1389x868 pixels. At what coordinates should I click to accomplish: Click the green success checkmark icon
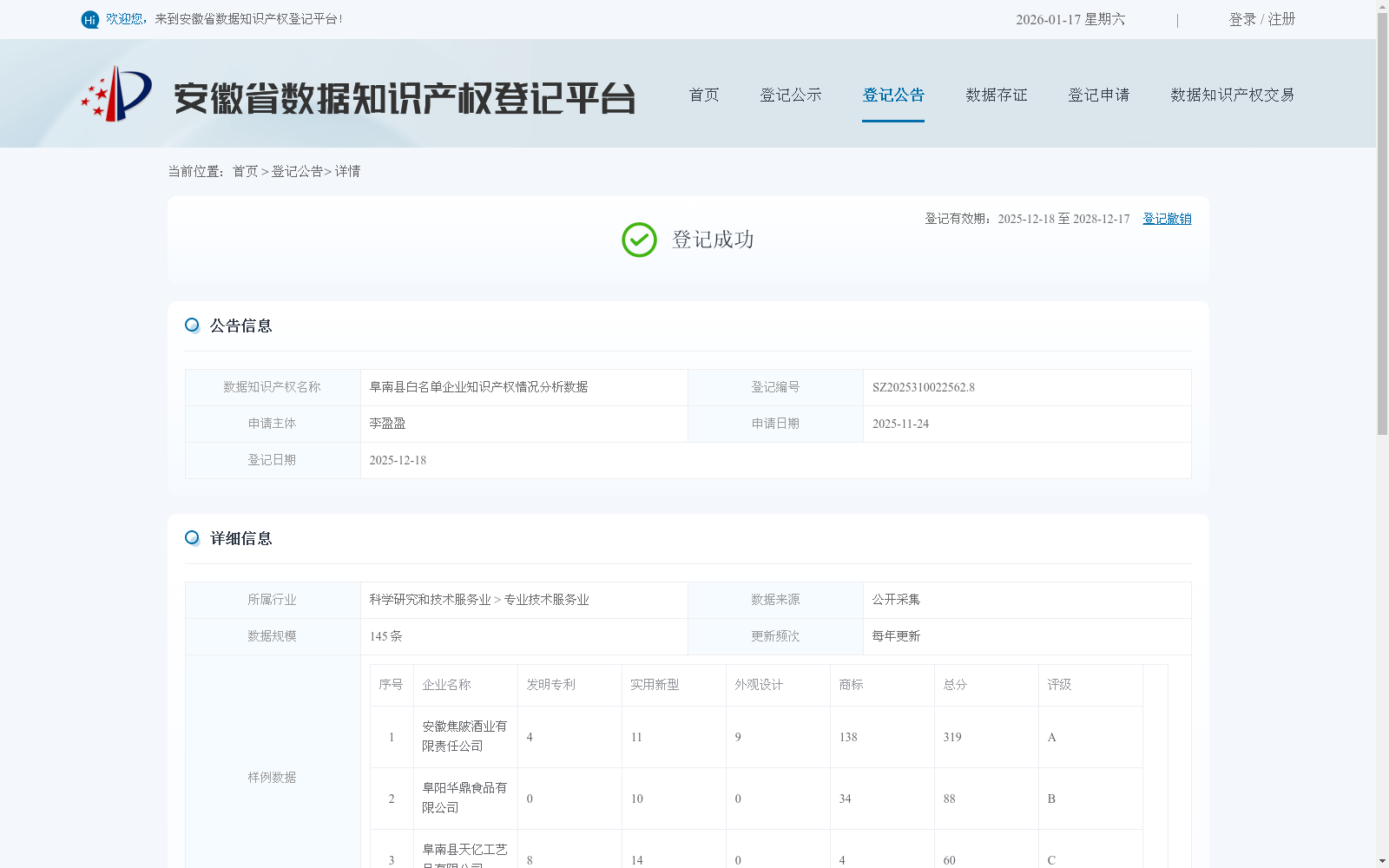[x=639, y=240]
